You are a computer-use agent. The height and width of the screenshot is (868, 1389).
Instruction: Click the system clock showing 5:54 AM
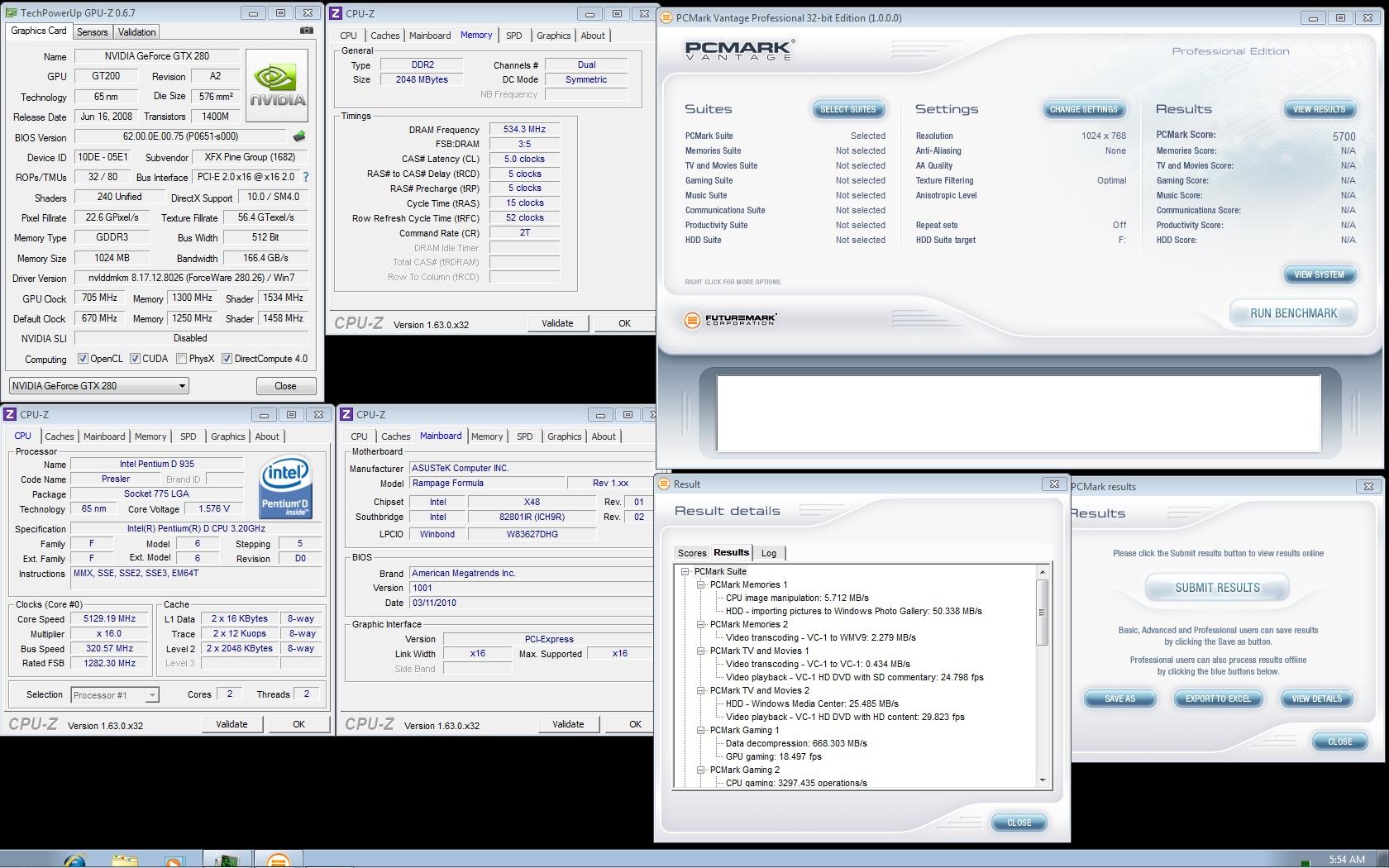[x=1347, y=860]
